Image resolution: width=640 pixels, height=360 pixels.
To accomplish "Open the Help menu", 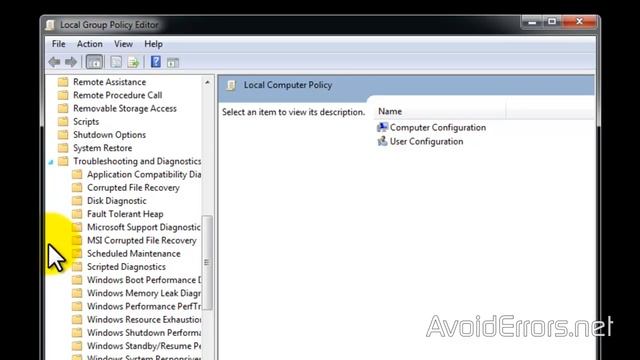I will (153, 44).
